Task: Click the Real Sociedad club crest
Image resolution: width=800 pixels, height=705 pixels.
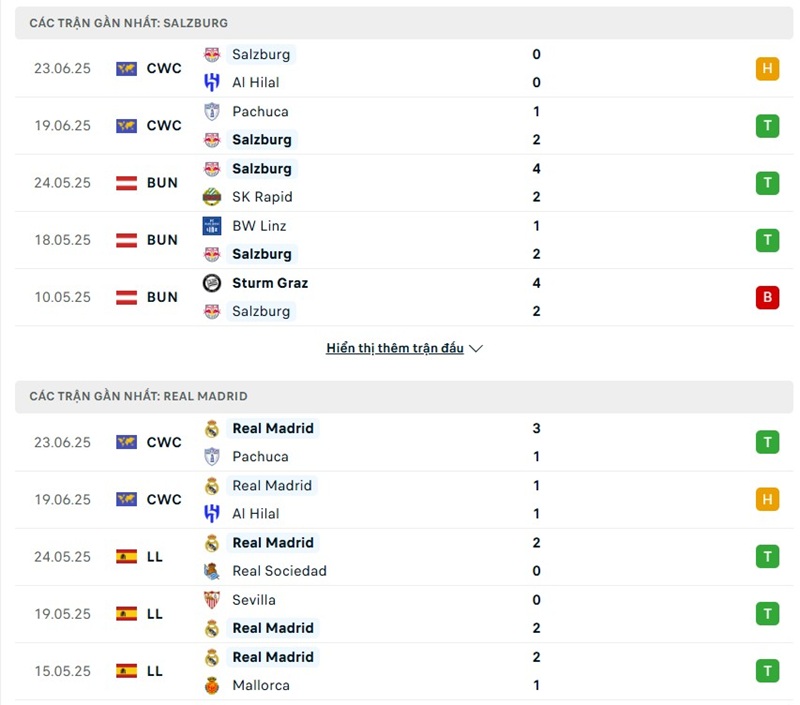Action: point(212,571)
